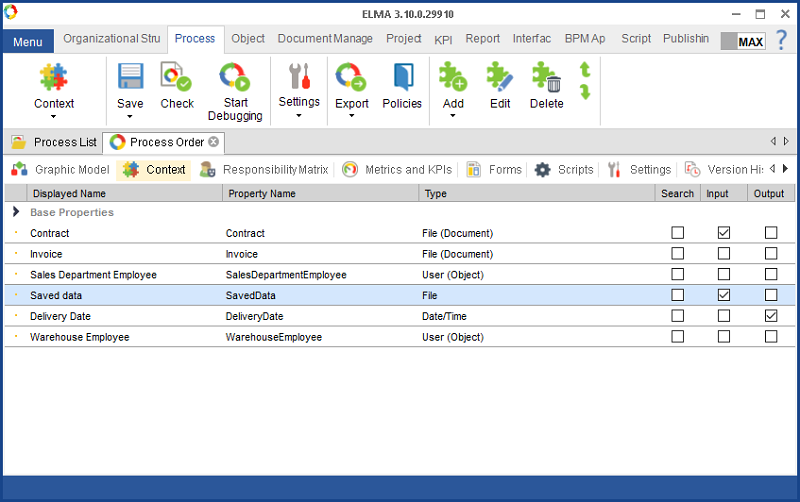Switch to the Interface ribbon tab
This screenshot has height=502, width=800.
coord(532,39)
